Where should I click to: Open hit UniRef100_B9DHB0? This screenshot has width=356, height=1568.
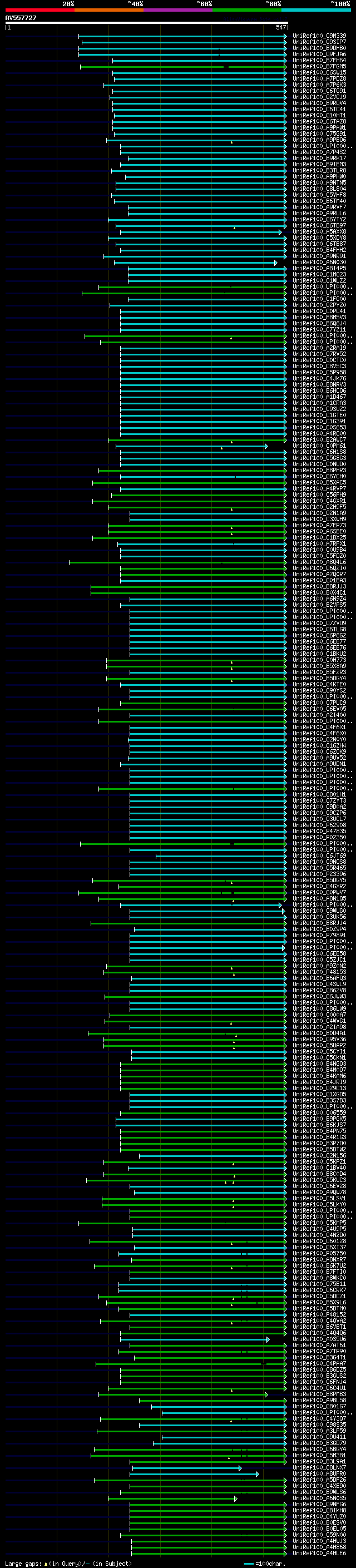[x=319, y=48]
